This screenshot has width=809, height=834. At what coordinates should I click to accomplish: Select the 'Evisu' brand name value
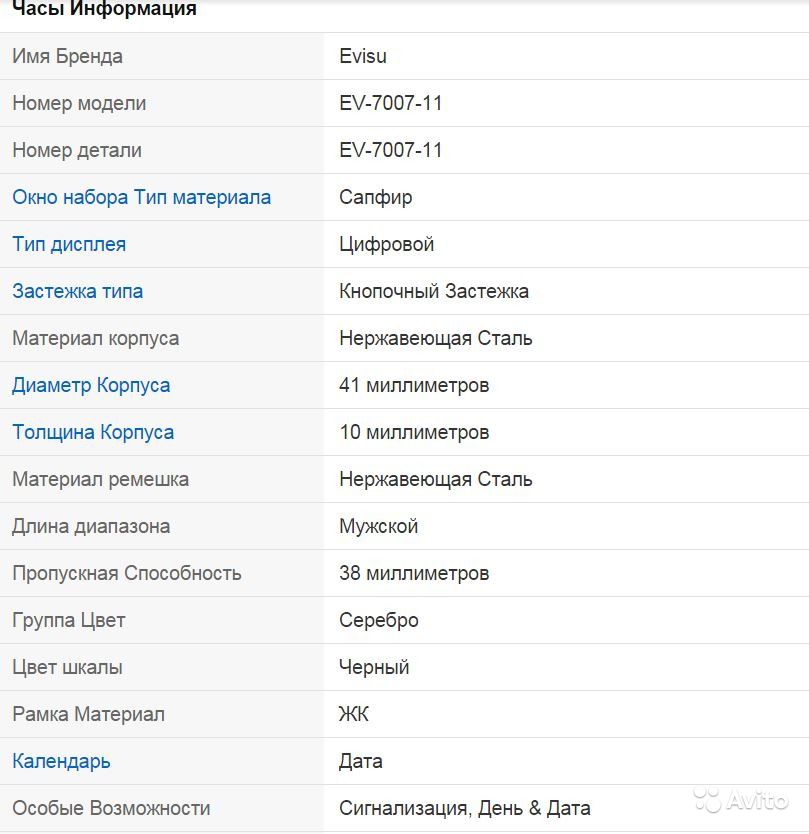tap(363, 56)
